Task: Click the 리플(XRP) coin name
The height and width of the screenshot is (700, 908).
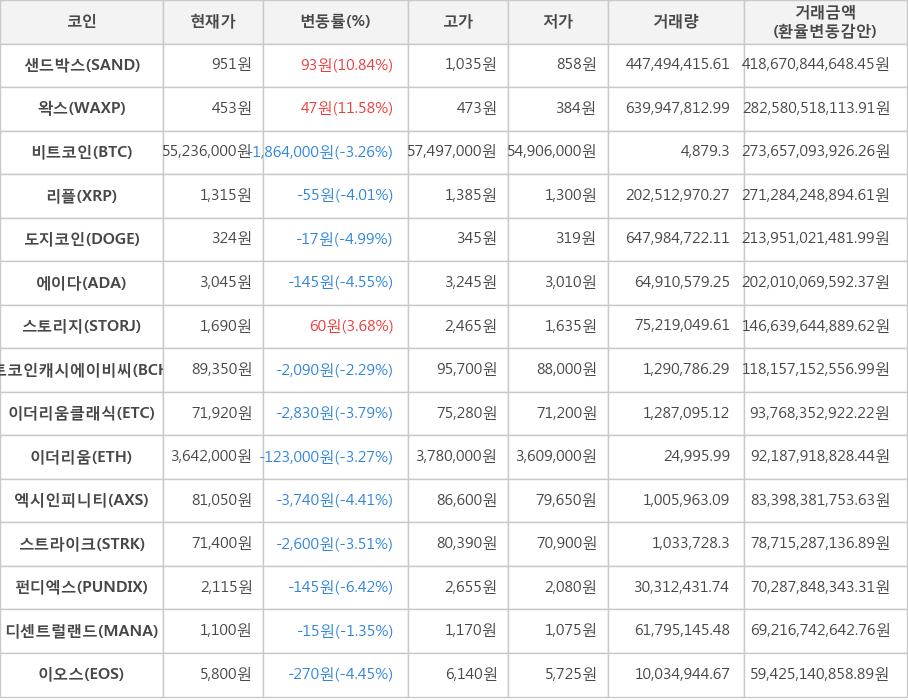Action: coord(82,195)
